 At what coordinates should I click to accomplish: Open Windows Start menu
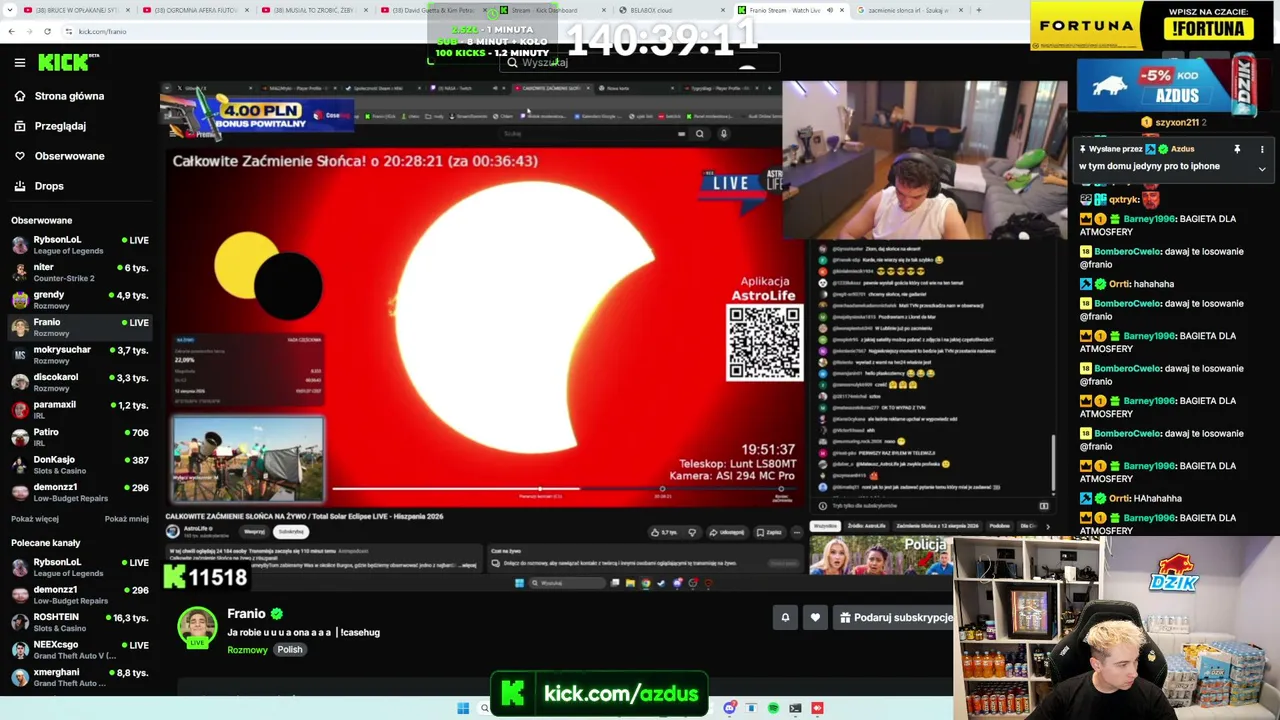click(463, 708)
